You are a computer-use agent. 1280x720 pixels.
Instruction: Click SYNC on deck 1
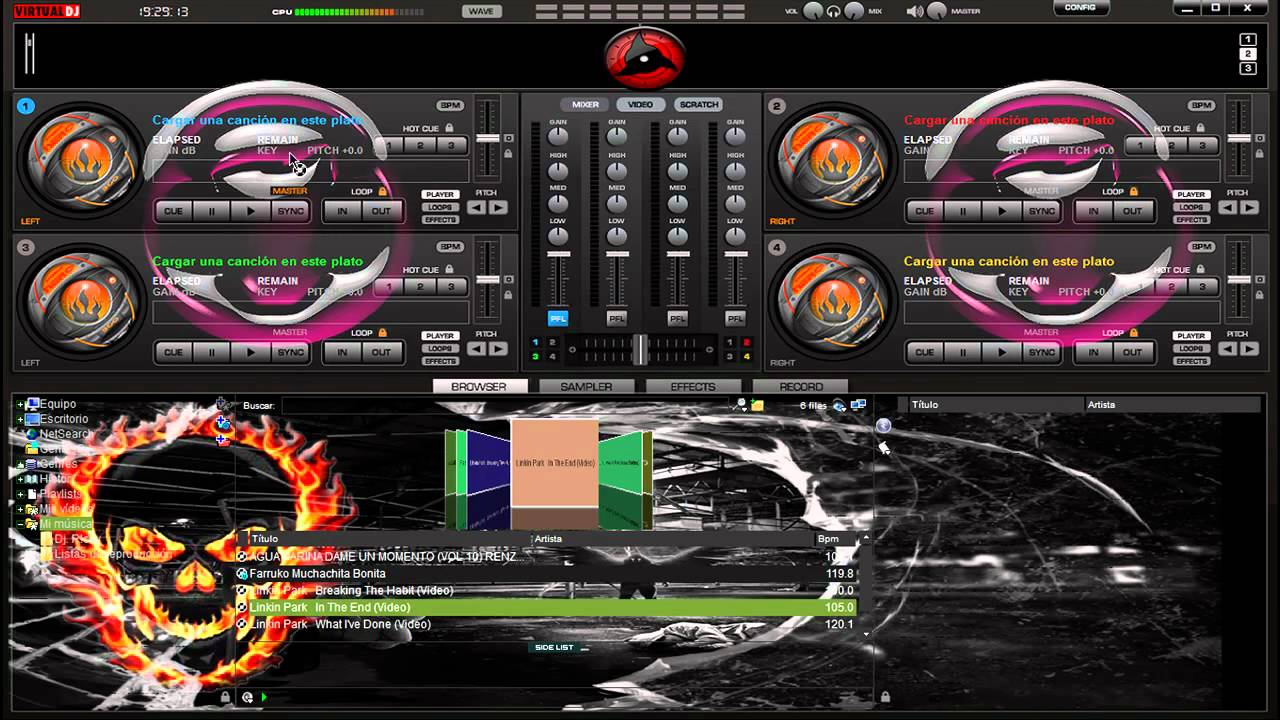pos(290,211)
